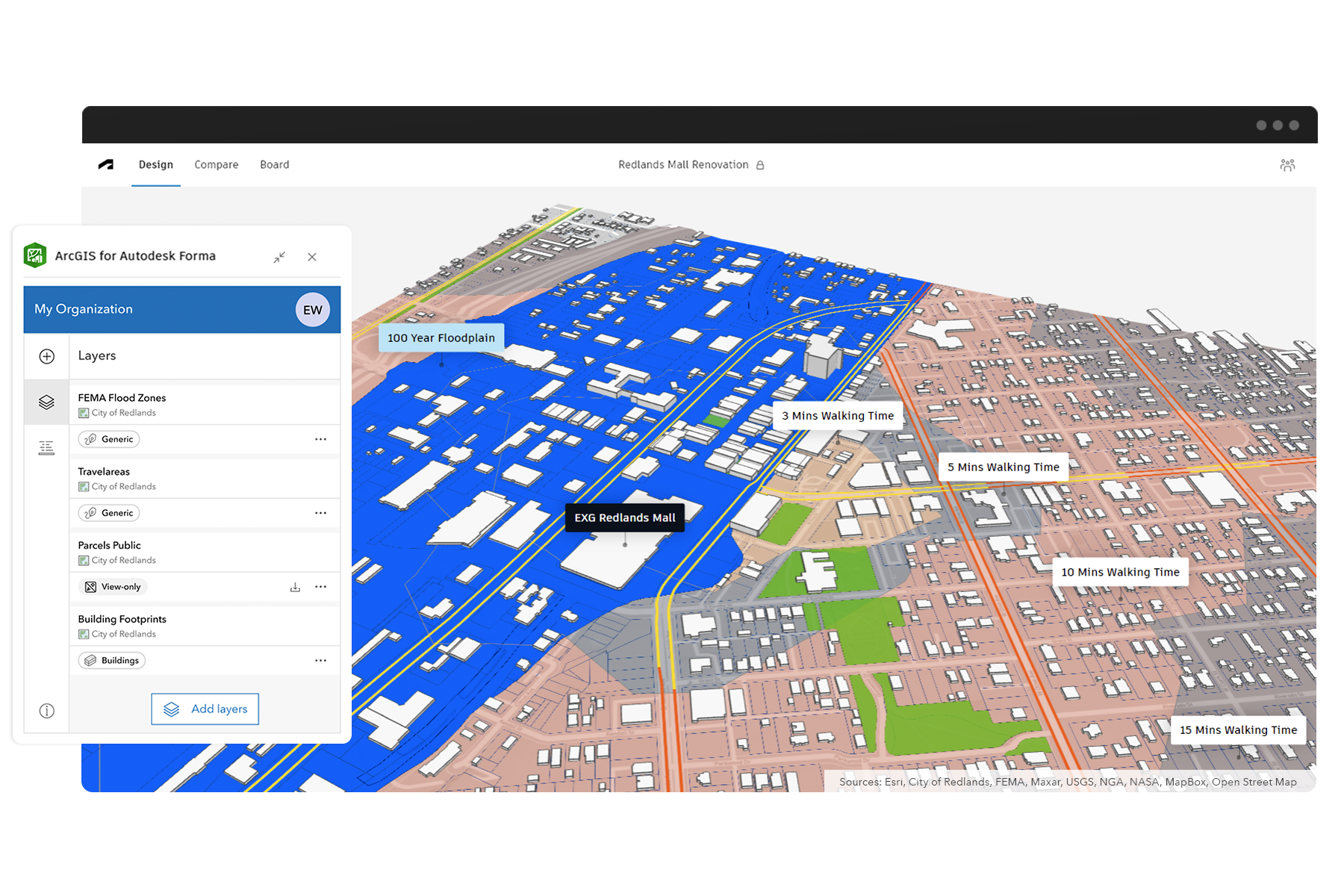Open more options for Parcels Public
Viewport: 1344px width, 896px height.
[320, 587]
